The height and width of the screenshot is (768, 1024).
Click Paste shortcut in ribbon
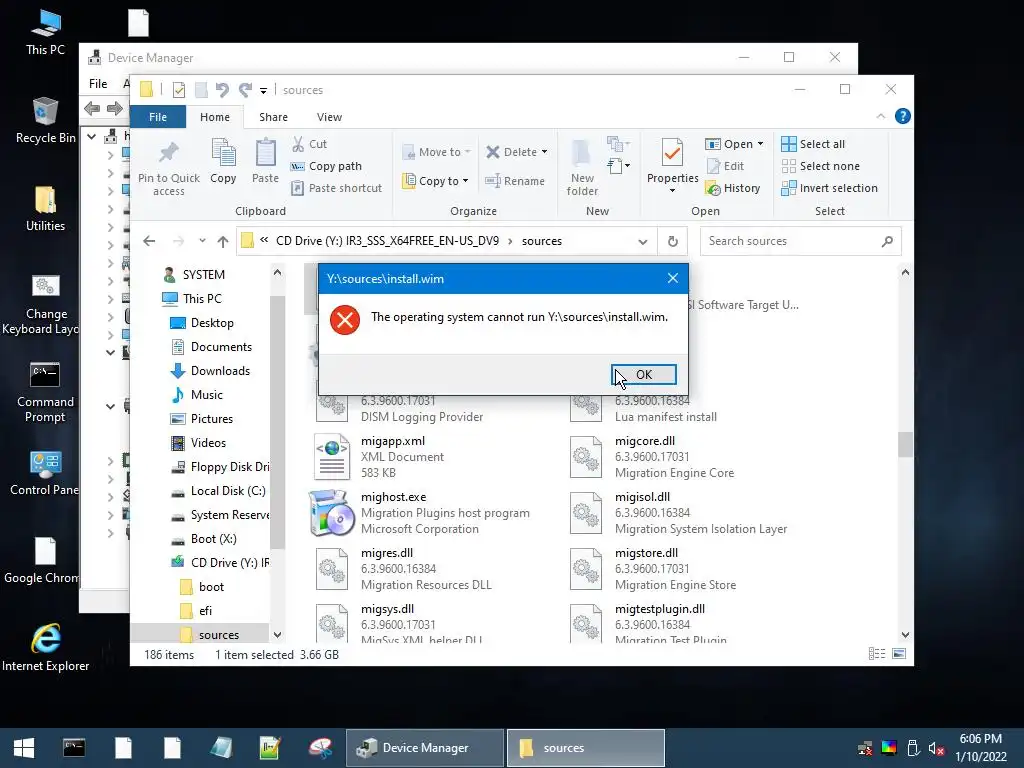(336, 188)
